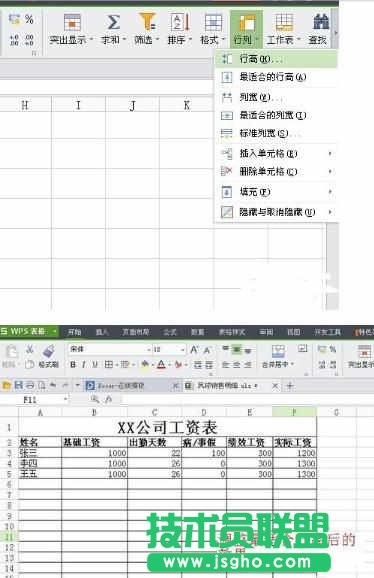This screenshot has height=578, width=374.
Task: Click the 查找 binoculars find icon
Action: [x=320, y=21]
